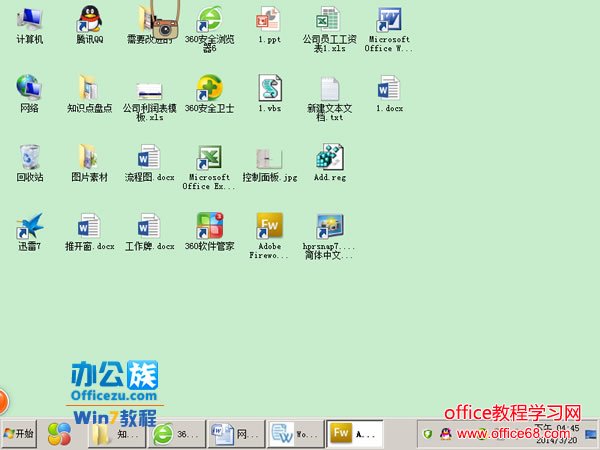Launch 迅雷7 shortcut
The width and height of the screenshot is (600, 450).
tap(29, 232)
